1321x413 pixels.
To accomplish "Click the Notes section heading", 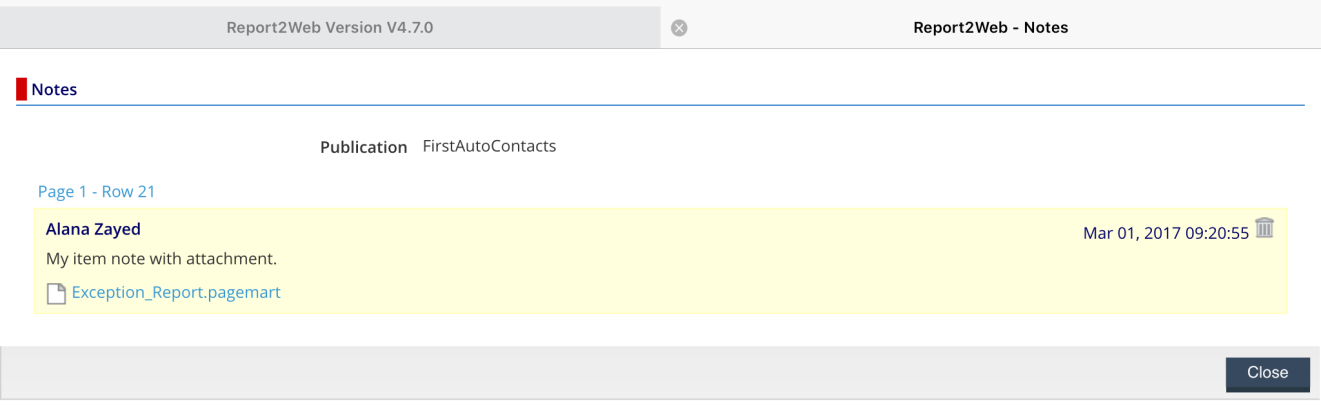I will pyautogui.click(x=54, y=89).
